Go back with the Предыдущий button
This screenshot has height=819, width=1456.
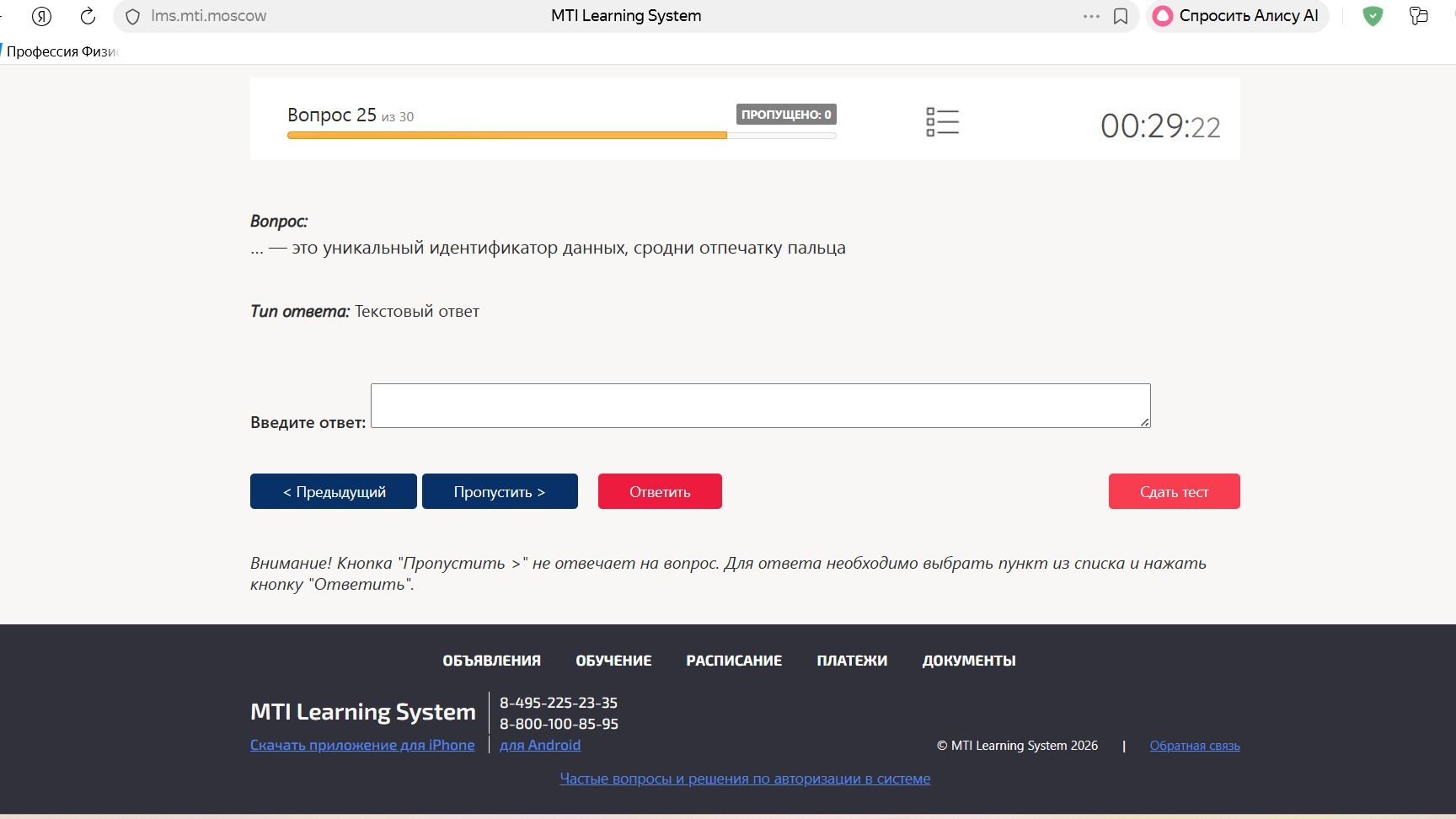334,491
